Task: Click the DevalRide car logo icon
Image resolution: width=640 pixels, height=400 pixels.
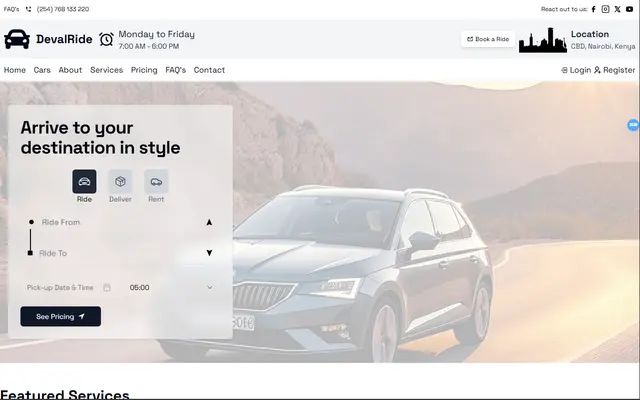Action: (17, 39)
